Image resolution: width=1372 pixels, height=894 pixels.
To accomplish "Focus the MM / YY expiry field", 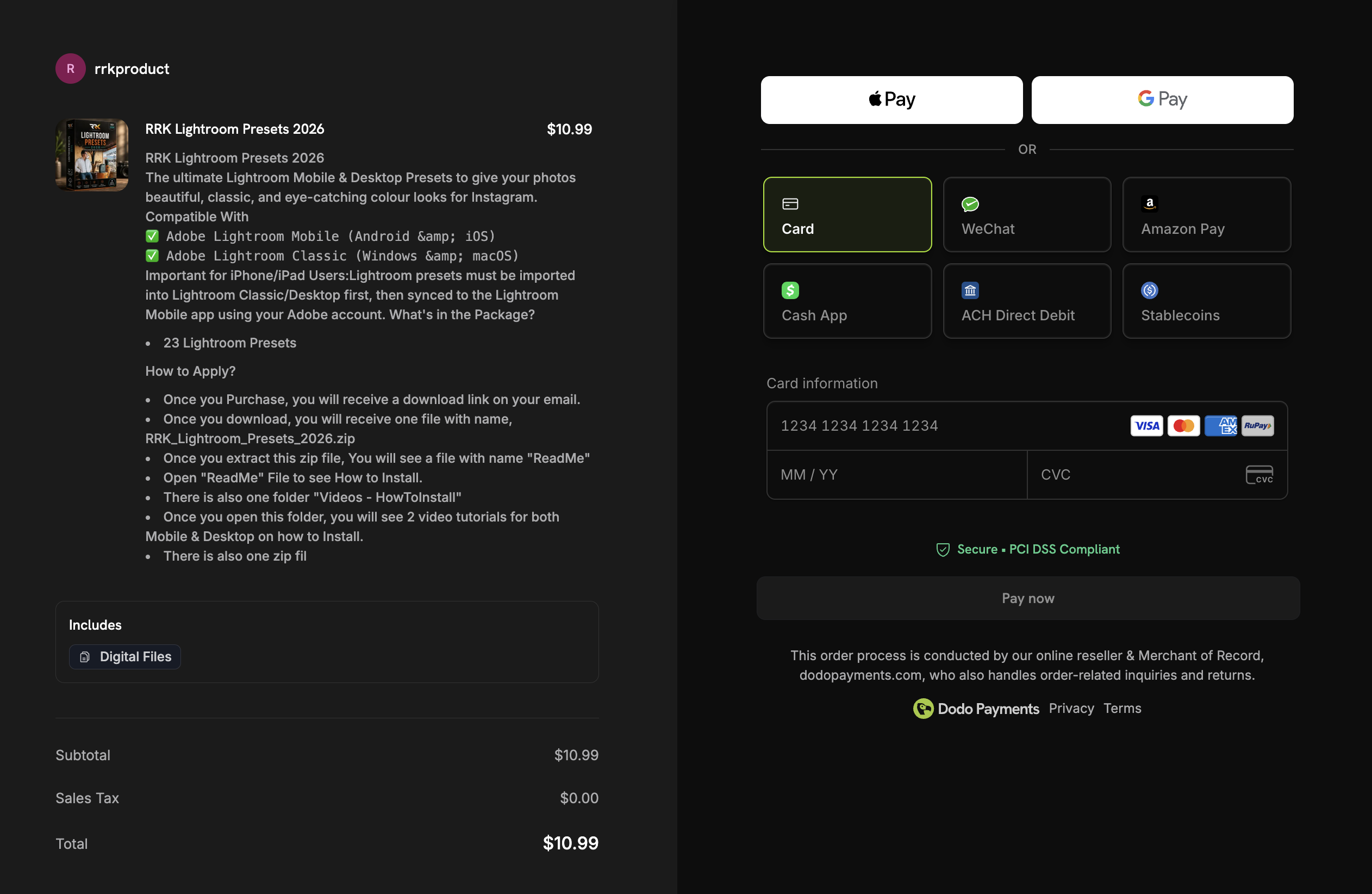I will pyautogui.click(x=897, y=475).
